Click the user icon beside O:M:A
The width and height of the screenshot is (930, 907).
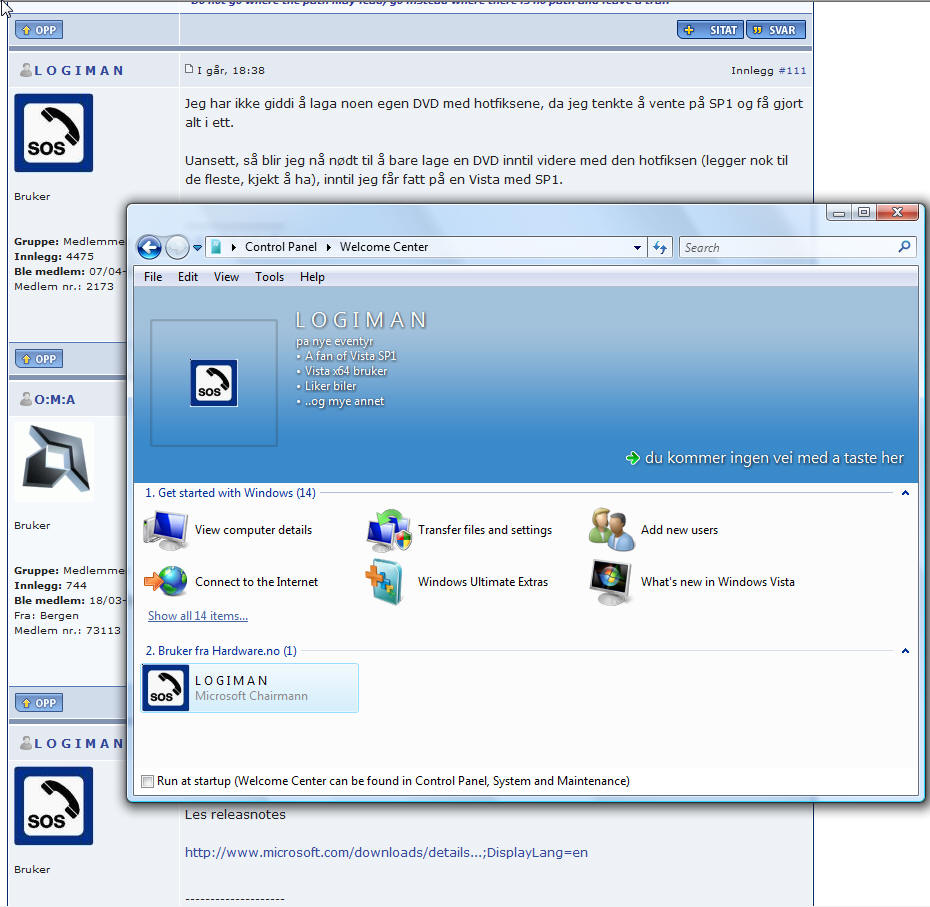click(26, 399)
